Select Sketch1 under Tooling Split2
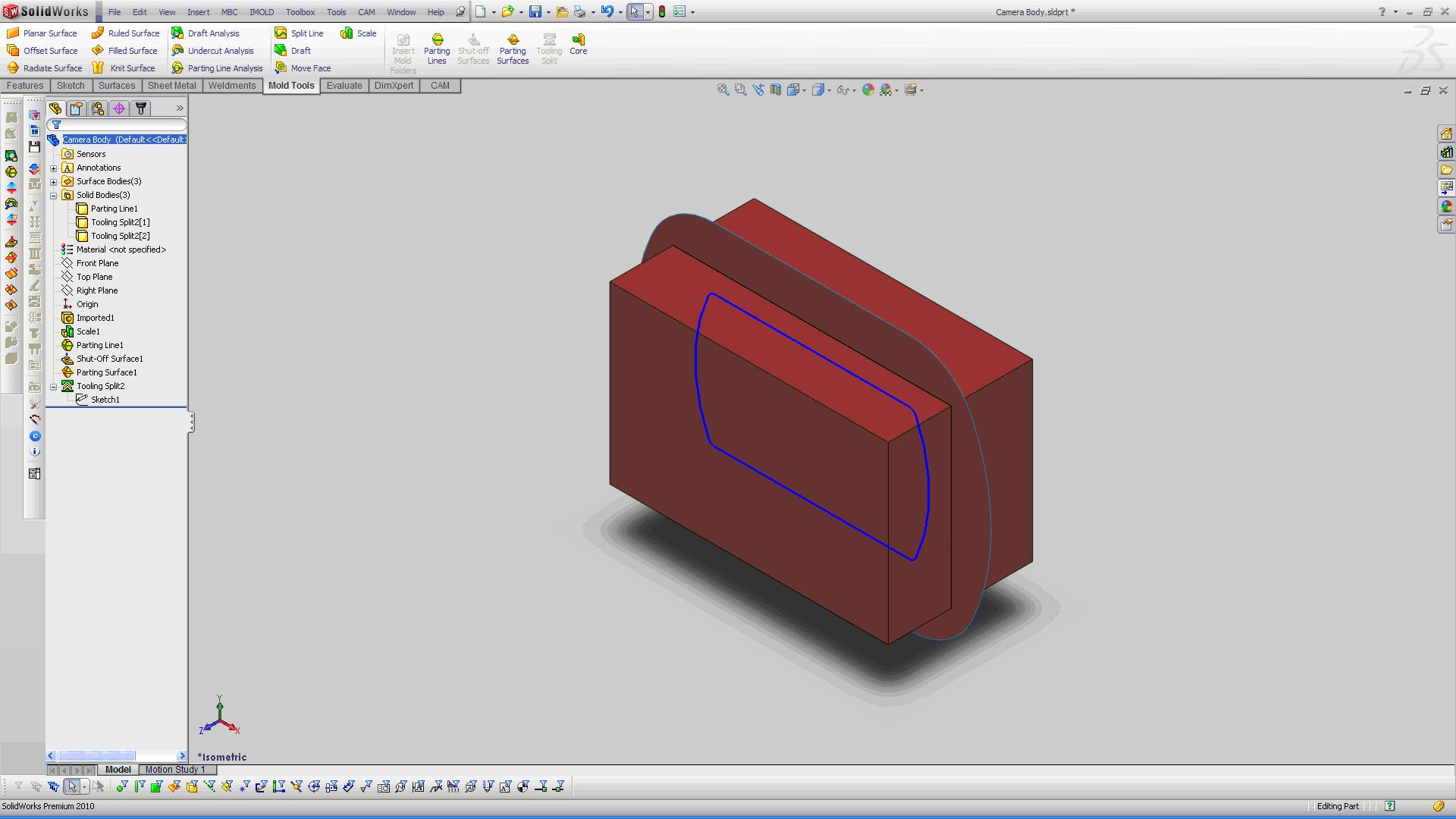1456x819 pixels. point(98,400)
